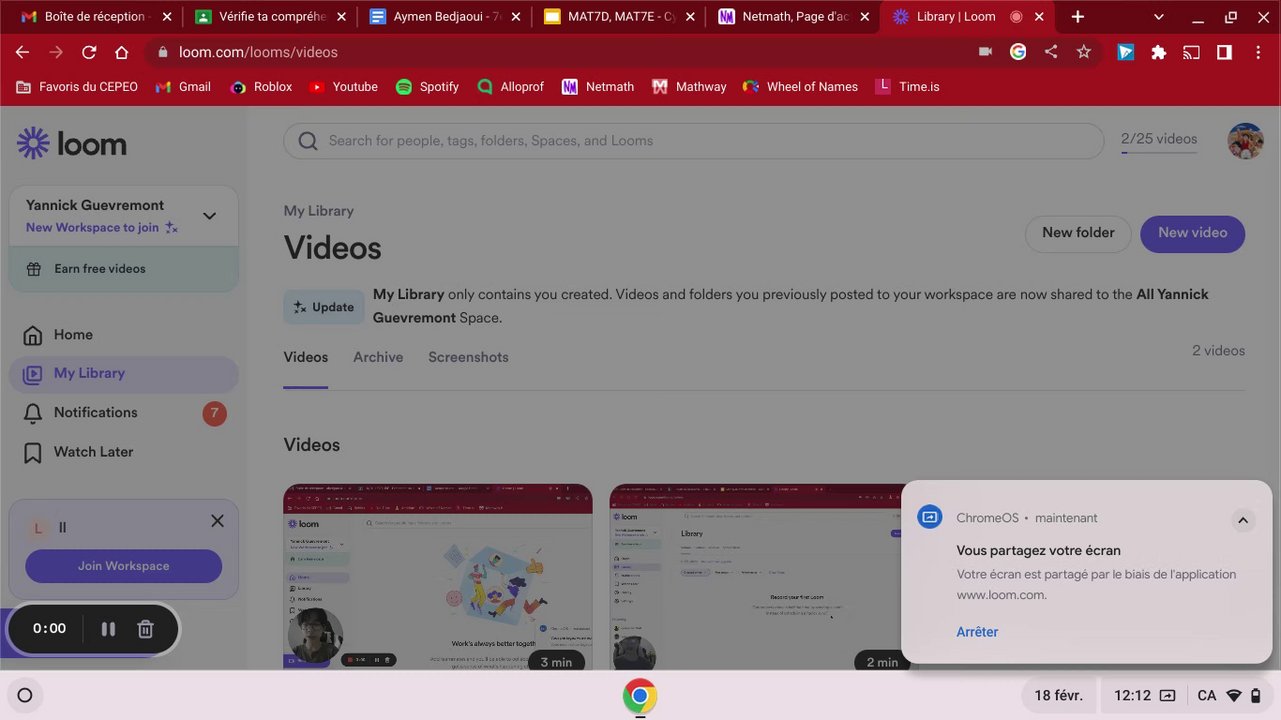
Task: Open the Alloprof bookmark
Action: point(511,87)
